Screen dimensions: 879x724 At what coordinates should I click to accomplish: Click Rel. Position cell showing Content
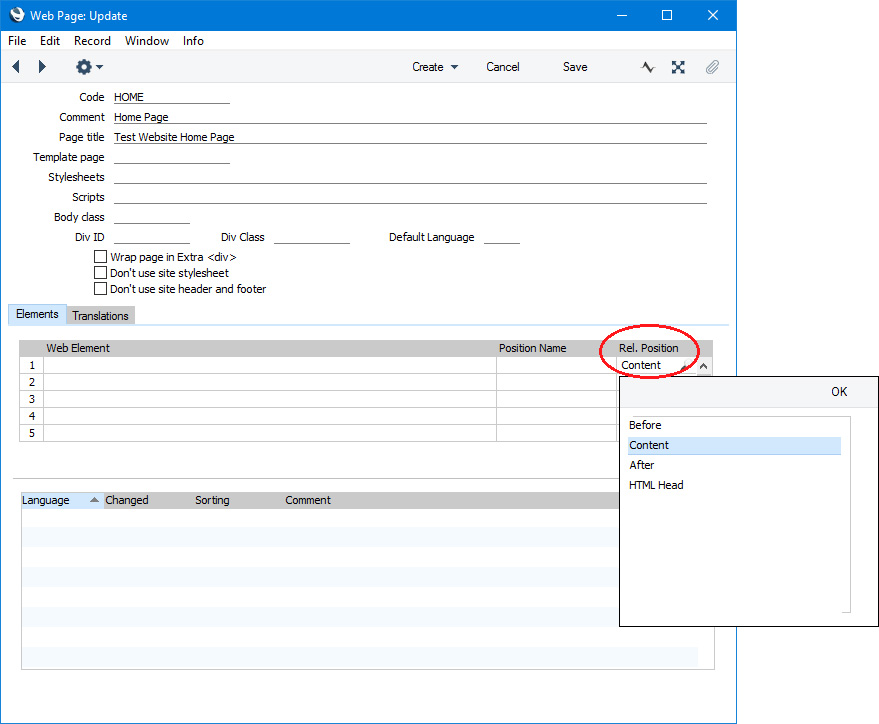coord(656,365)
